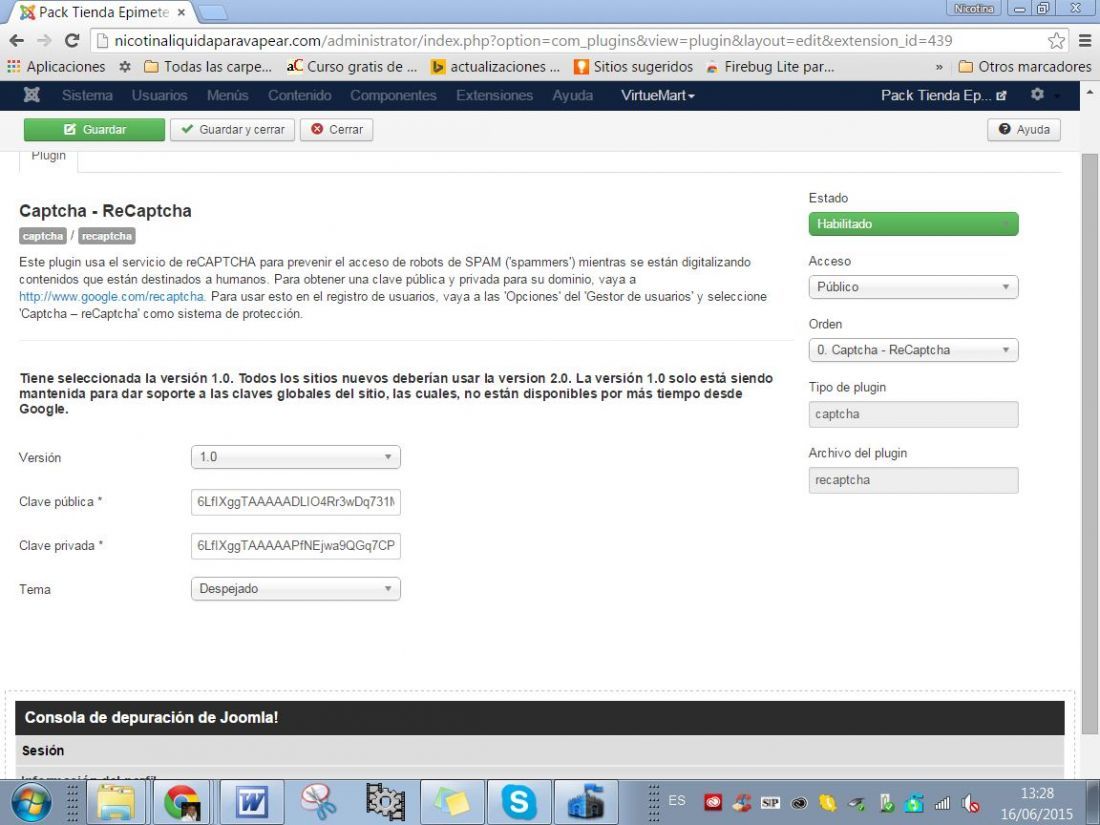Open the Curso gratis de bookmark
This screenshot has height=825, width=1100.
(x=352, y=67)
